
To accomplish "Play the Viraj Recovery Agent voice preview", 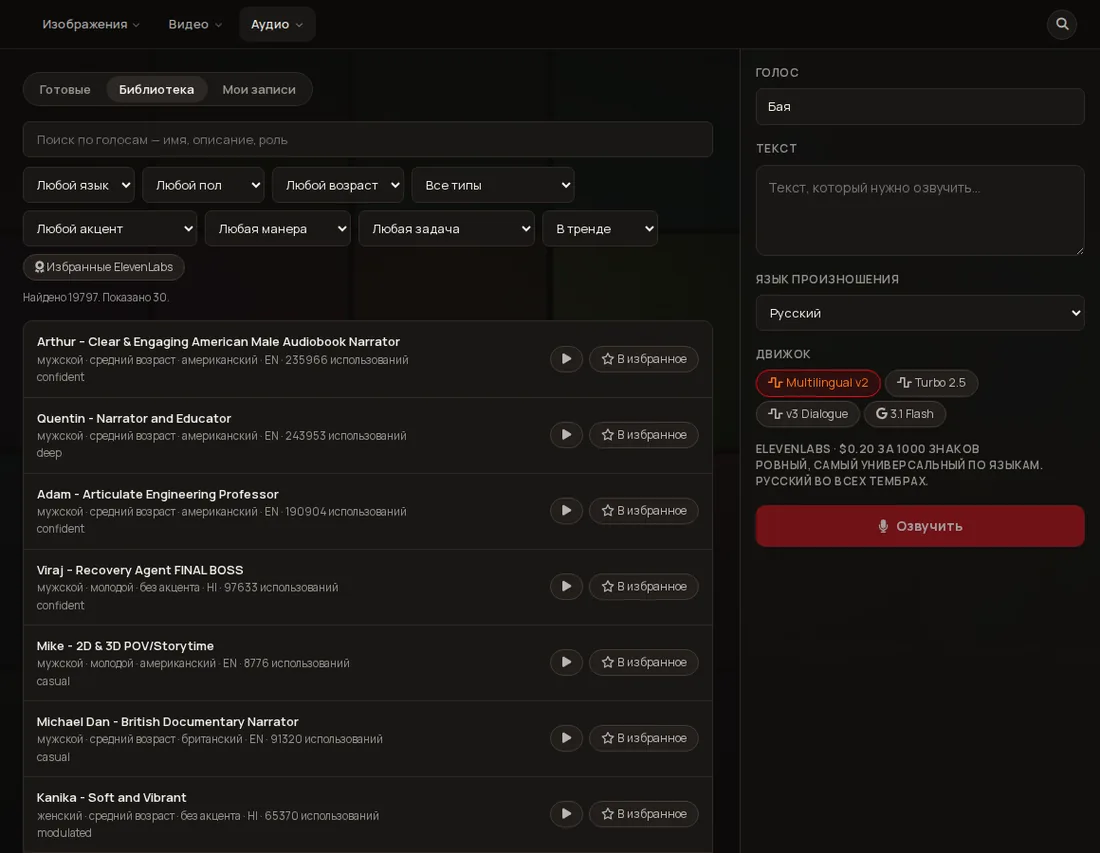I will click(566, 586).
